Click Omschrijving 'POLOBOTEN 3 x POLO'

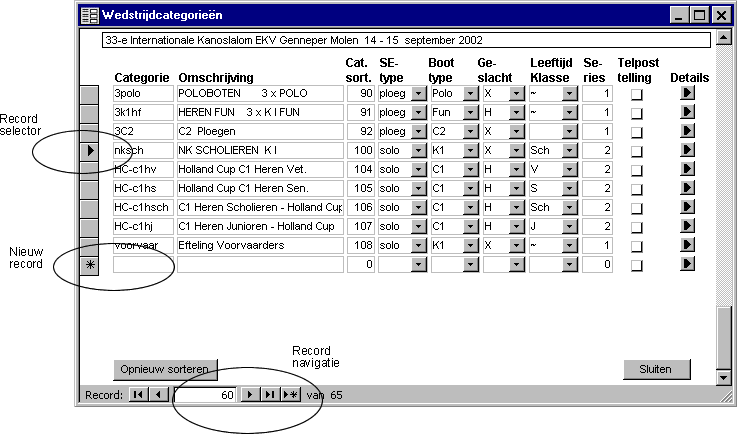260,94
